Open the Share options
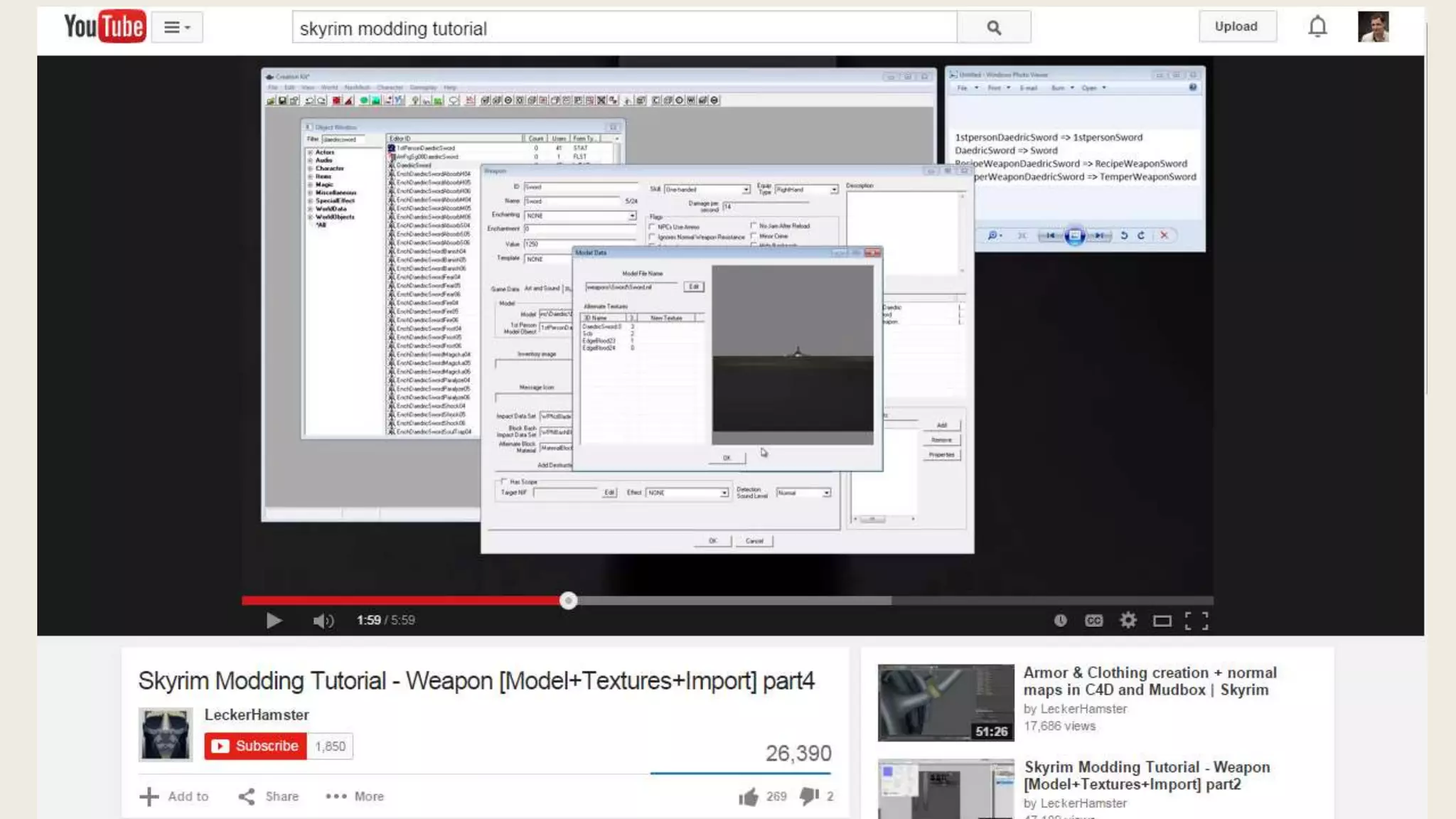1456x819 pixels. point(269,796)
